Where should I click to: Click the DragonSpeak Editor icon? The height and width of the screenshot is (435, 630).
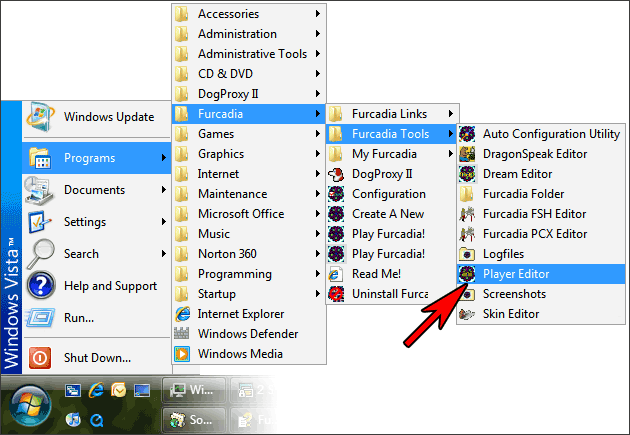(467, 154)
